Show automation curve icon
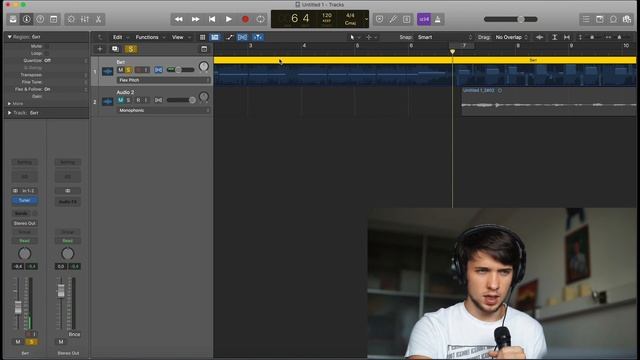Viewport: 640px width, 360px height. (x=230, y=37)
